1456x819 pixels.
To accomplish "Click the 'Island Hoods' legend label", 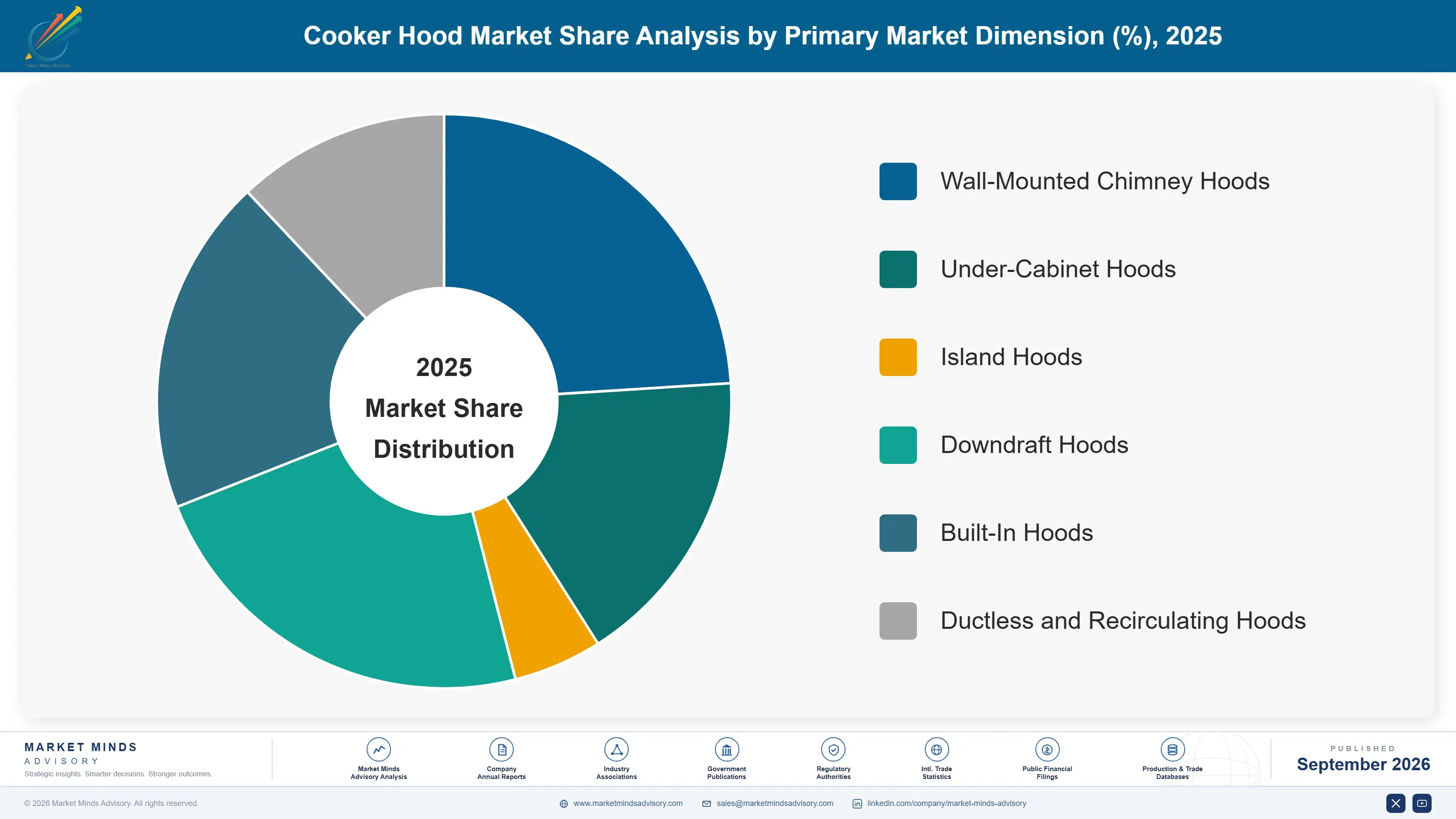I will point(1011,357).
